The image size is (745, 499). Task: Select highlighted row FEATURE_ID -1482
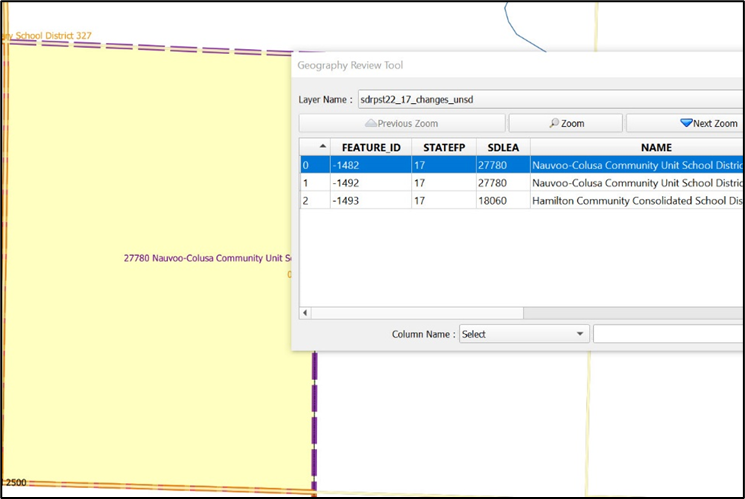click(370, 165)
